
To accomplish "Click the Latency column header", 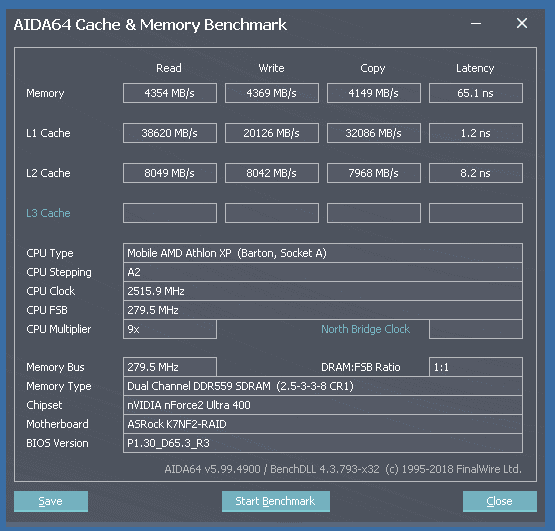I will coord(475,68).
